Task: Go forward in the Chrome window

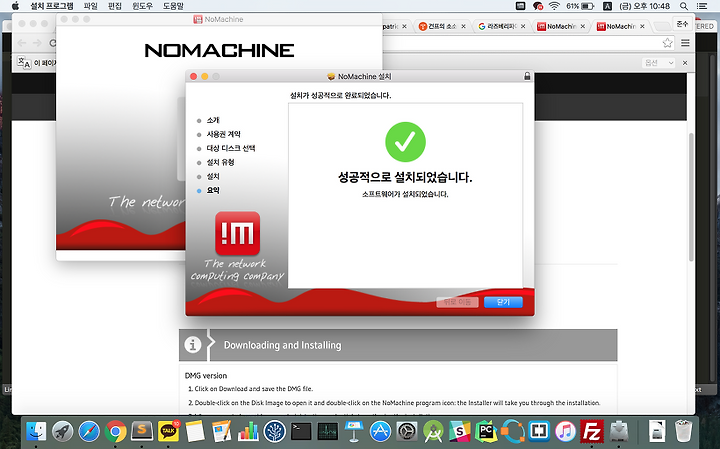Action: pyautogui.click(x=37, y=43)
